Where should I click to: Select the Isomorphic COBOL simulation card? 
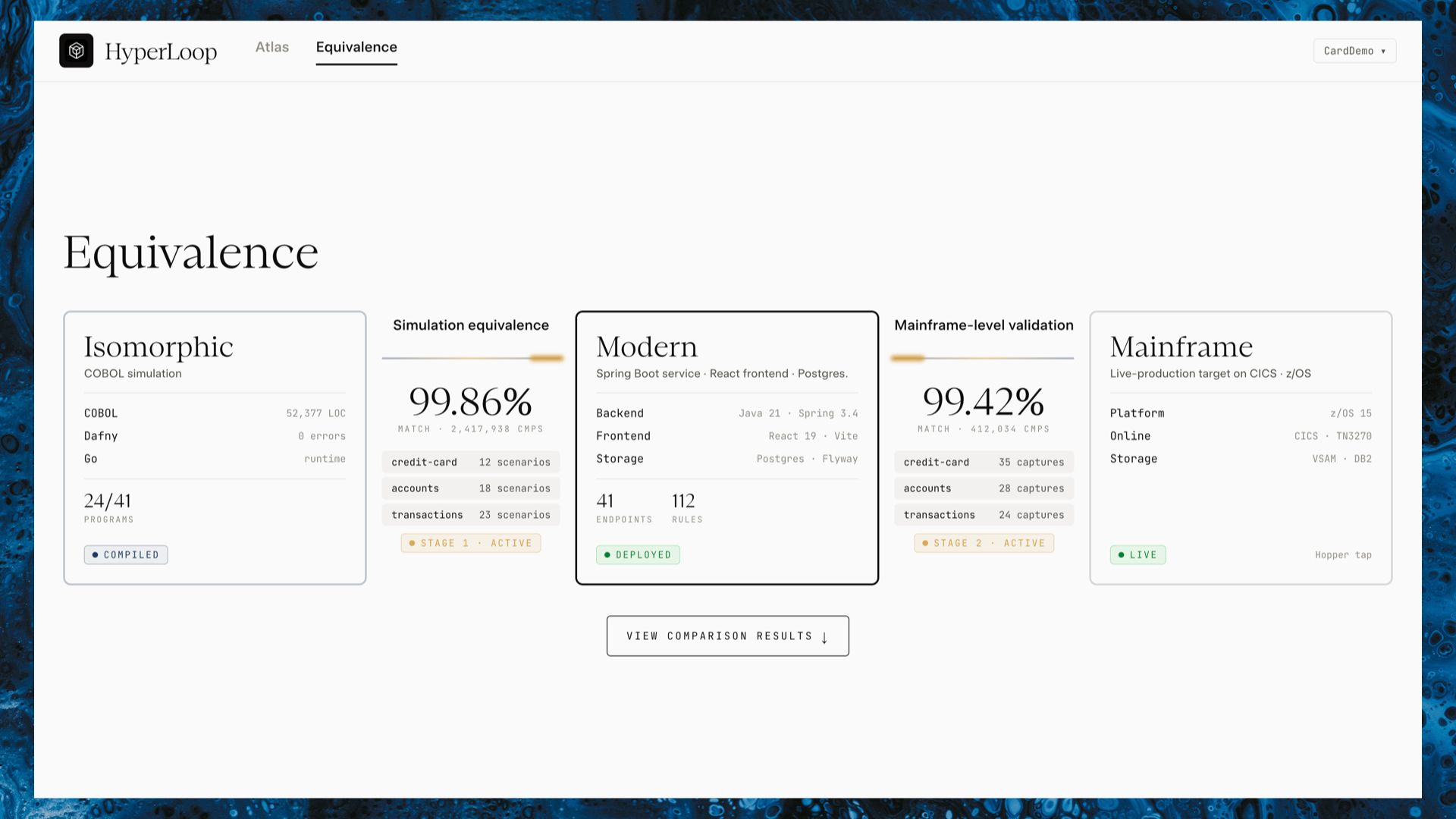pos(215,447)
